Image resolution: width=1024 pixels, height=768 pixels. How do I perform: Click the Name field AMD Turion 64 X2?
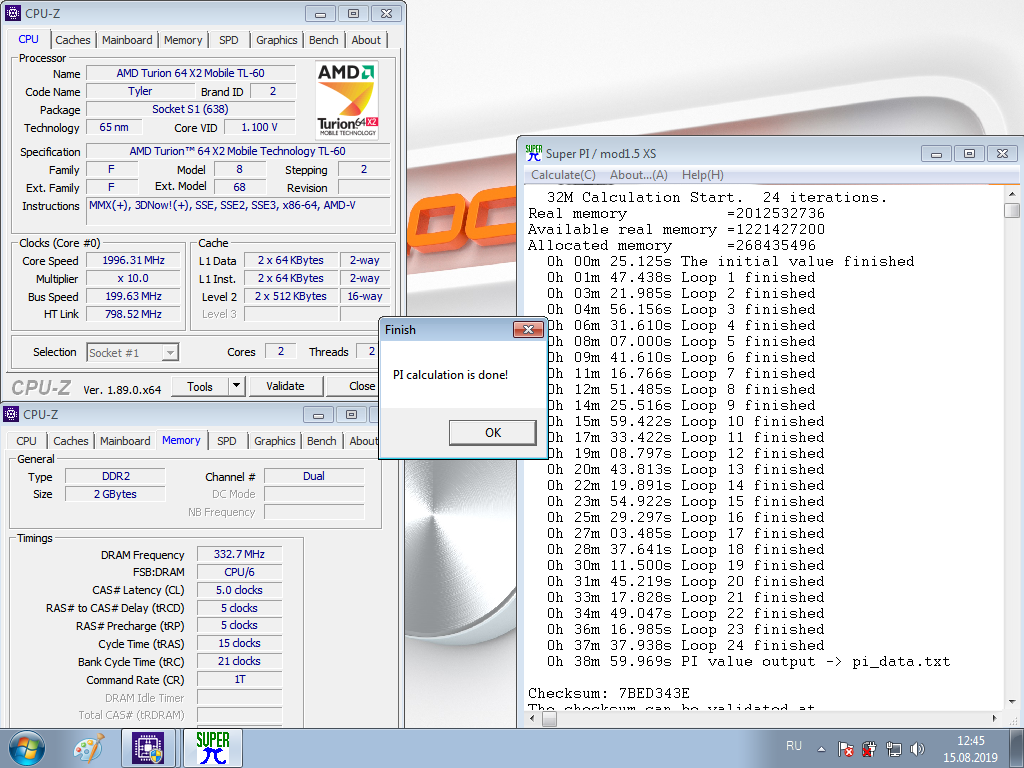point(191,73)
